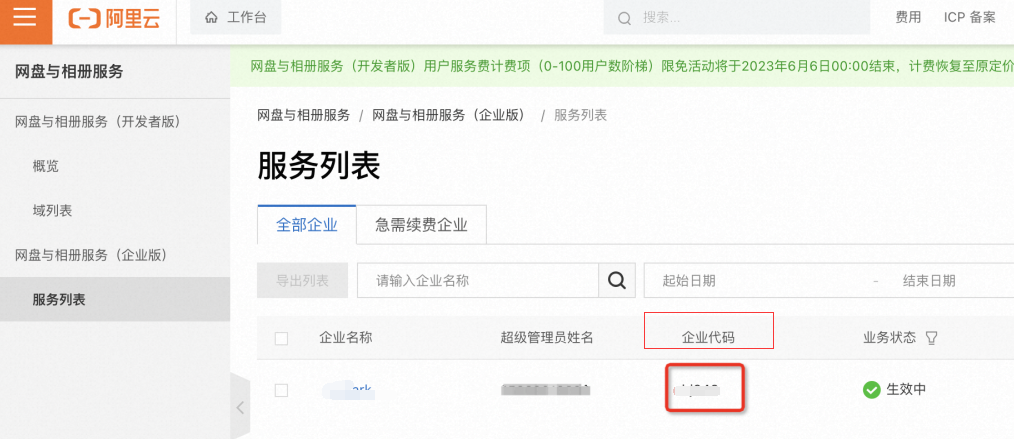This screenshot has height=439, width=1014.
Task: Click the 企业代码 column header
Action: [709, 337]
